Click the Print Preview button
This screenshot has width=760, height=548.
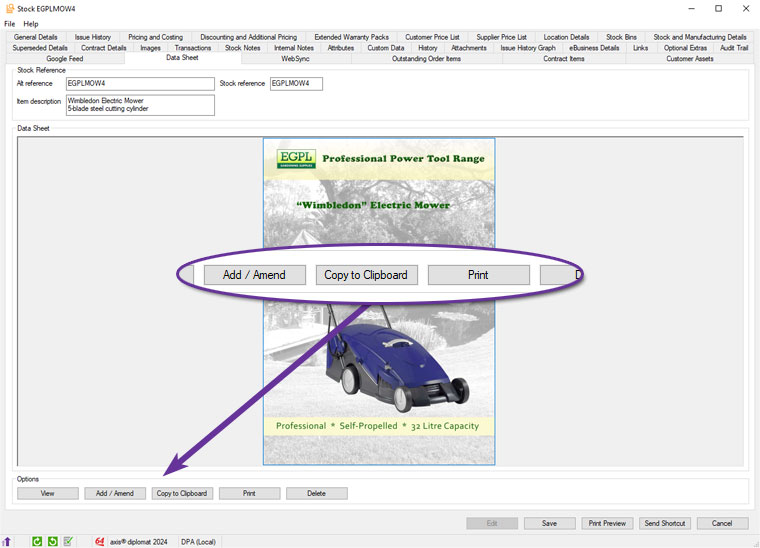(x=607, y=523)
